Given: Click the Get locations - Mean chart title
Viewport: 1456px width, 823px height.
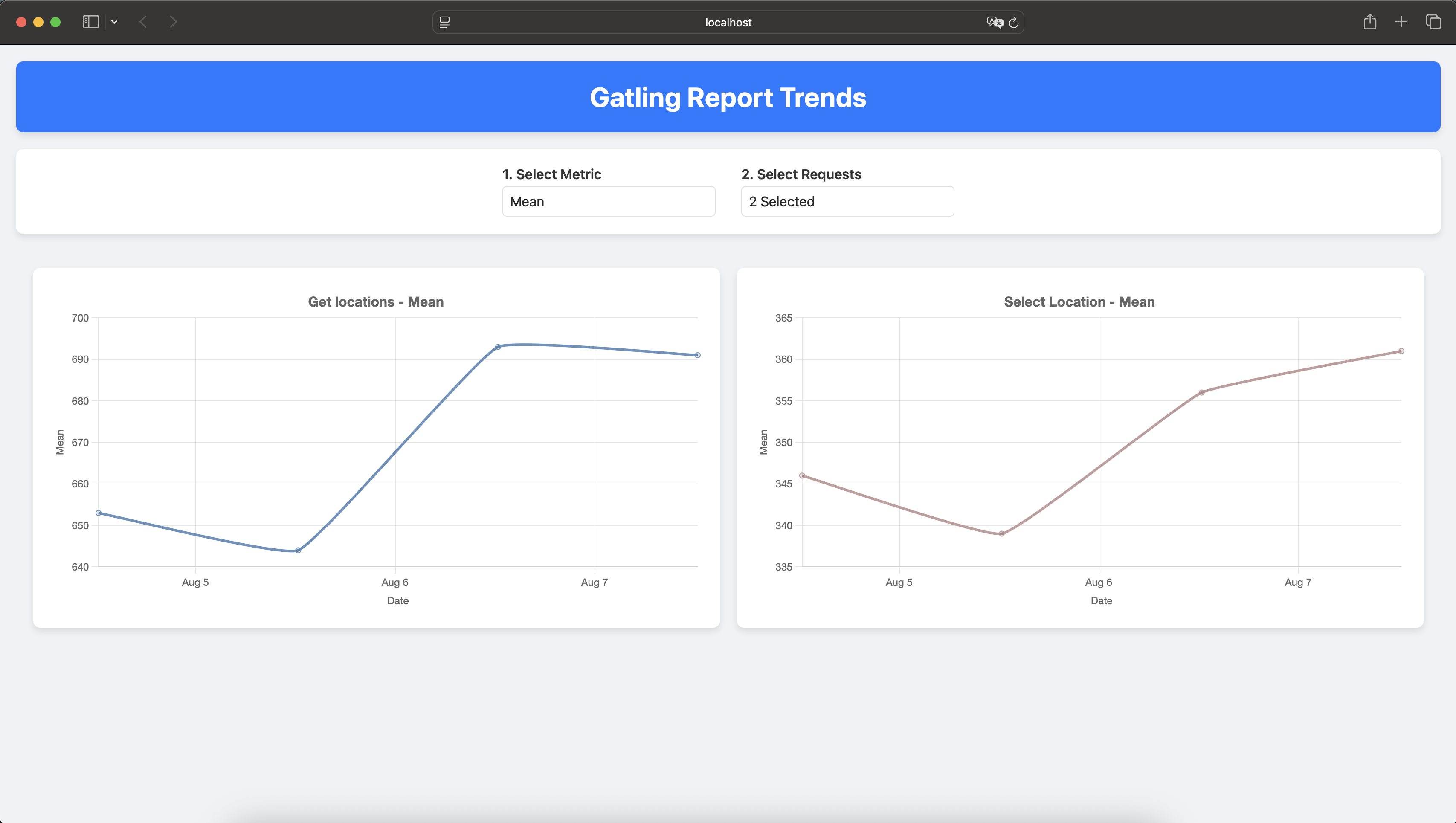Looking at the screenshot, I should [376, 302].
